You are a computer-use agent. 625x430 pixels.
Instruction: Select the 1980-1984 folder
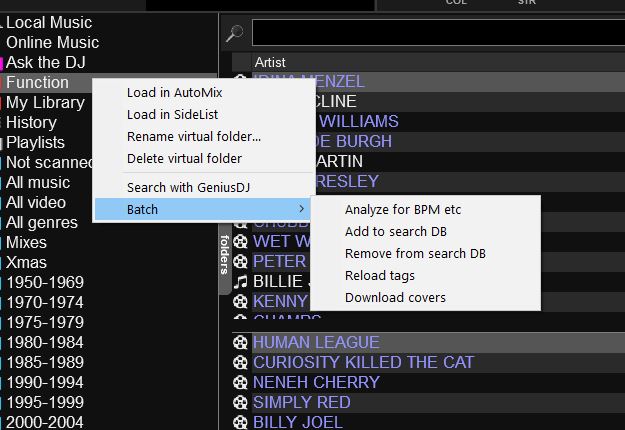[45, 342]
